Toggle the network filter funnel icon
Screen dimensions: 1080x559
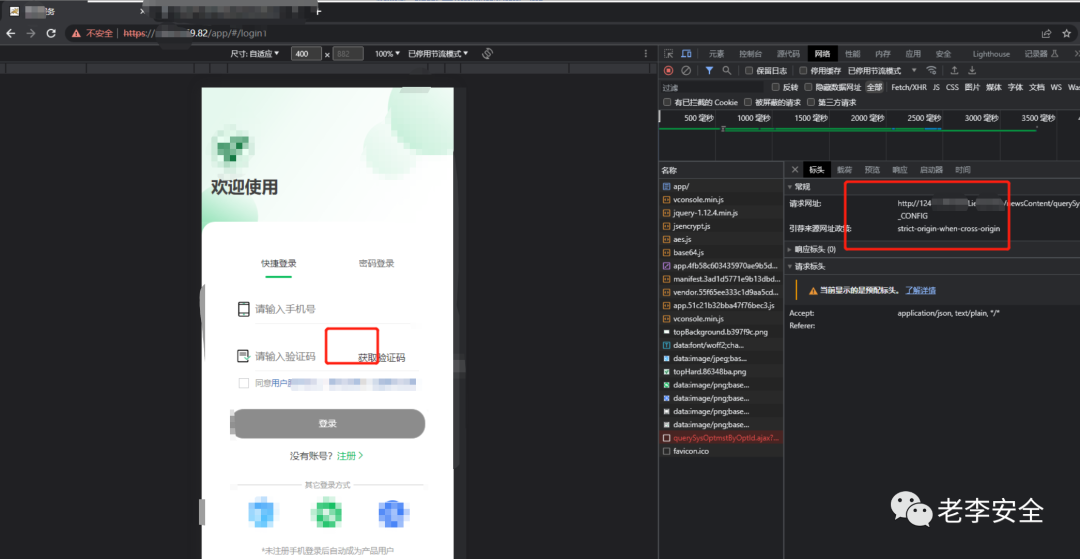point(709,71)
